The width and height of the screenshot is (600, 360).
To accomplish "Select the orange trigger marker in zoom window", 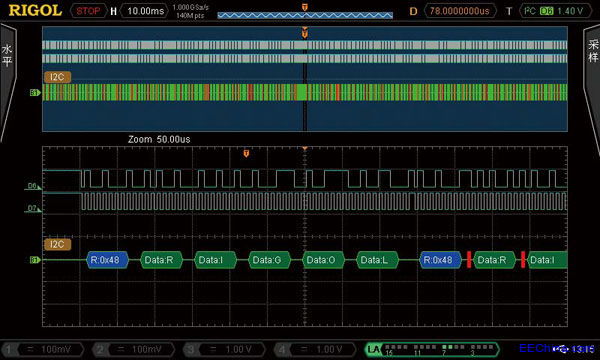I will [246, 154].
